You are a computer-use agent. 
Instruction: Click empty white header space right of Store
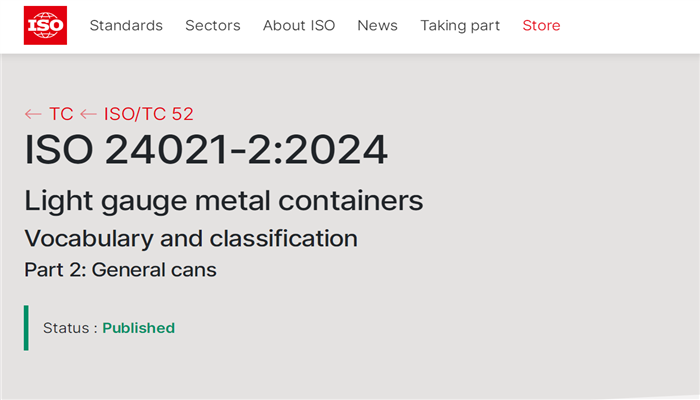click(630, 26)
